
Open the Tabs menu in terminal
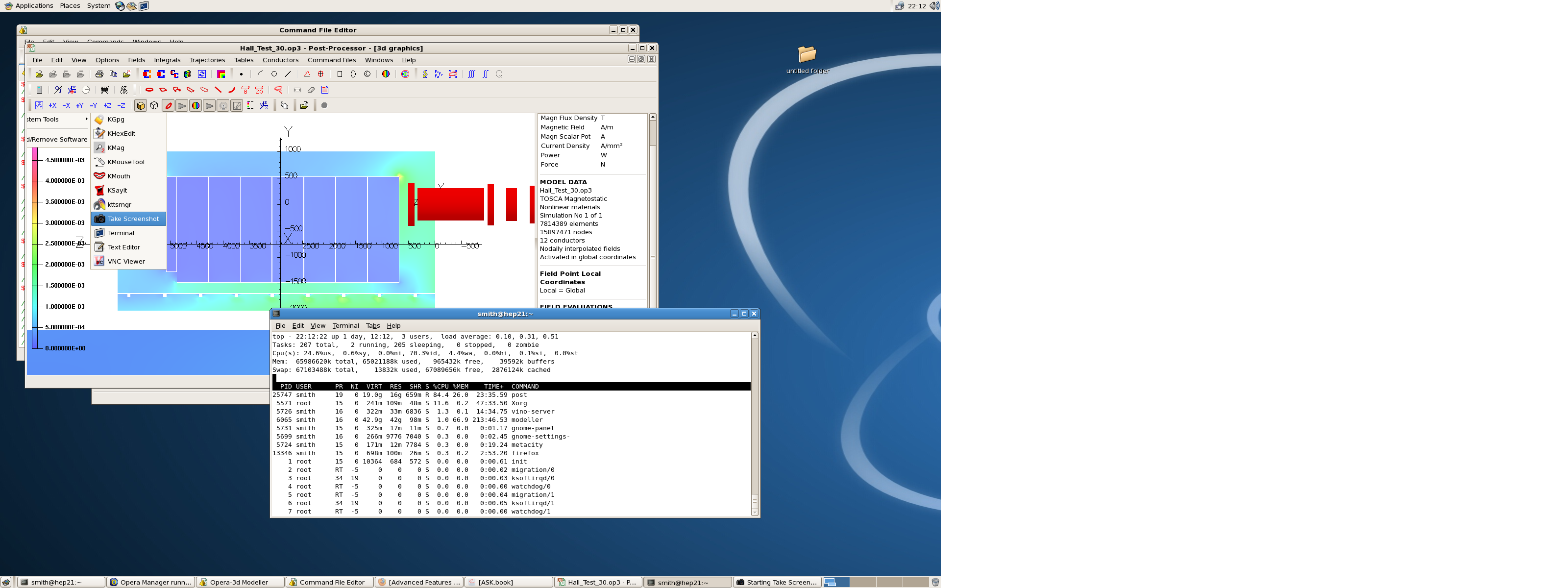372,326
